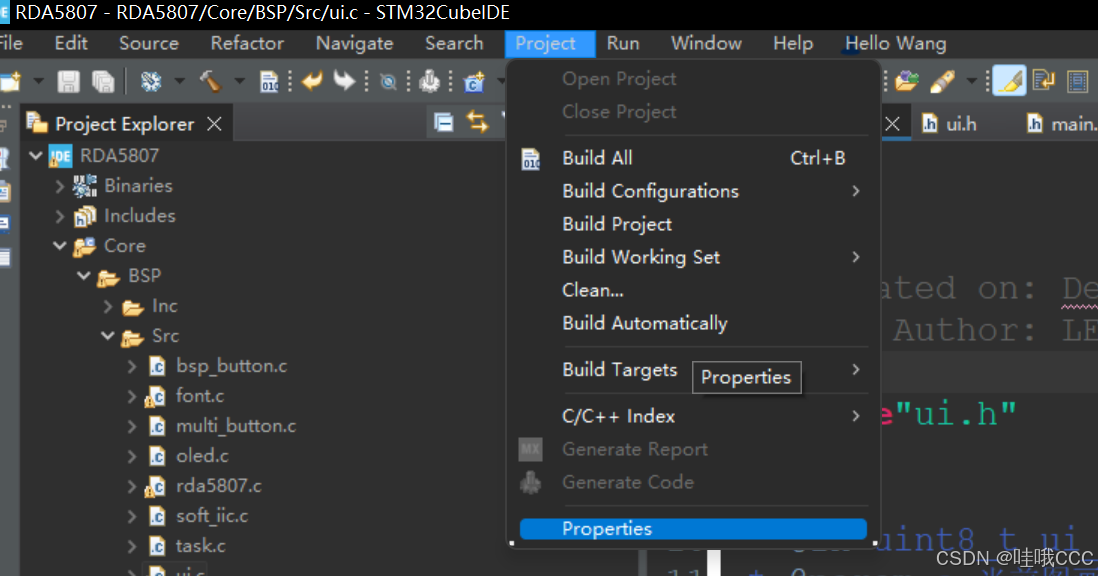Open the Help menu
This screenshot has width=1098, height=576.
pyautogui.click(x=793, y=43)
